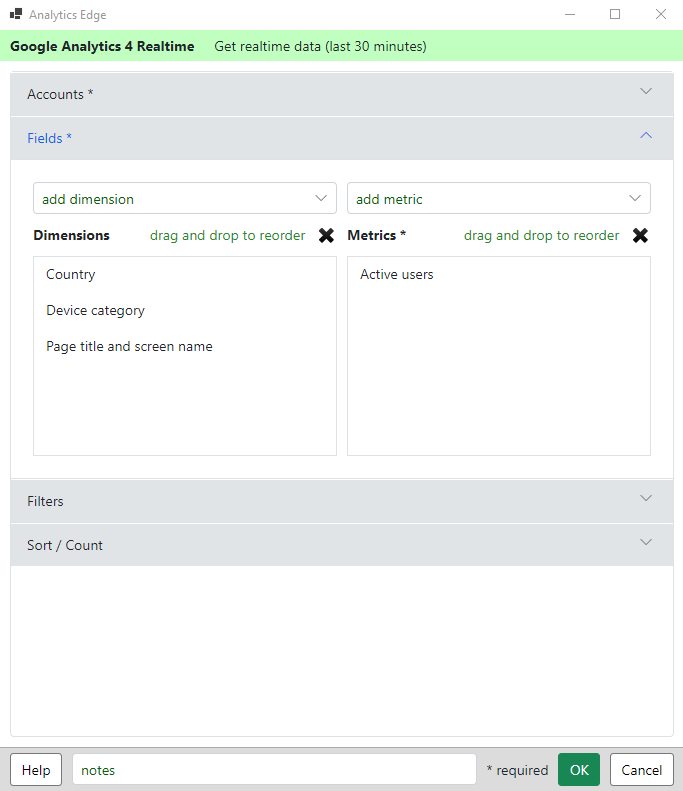Select Page title and screen name dimension
This screenshot has height=791, width=683.
[x=129, y=347]
